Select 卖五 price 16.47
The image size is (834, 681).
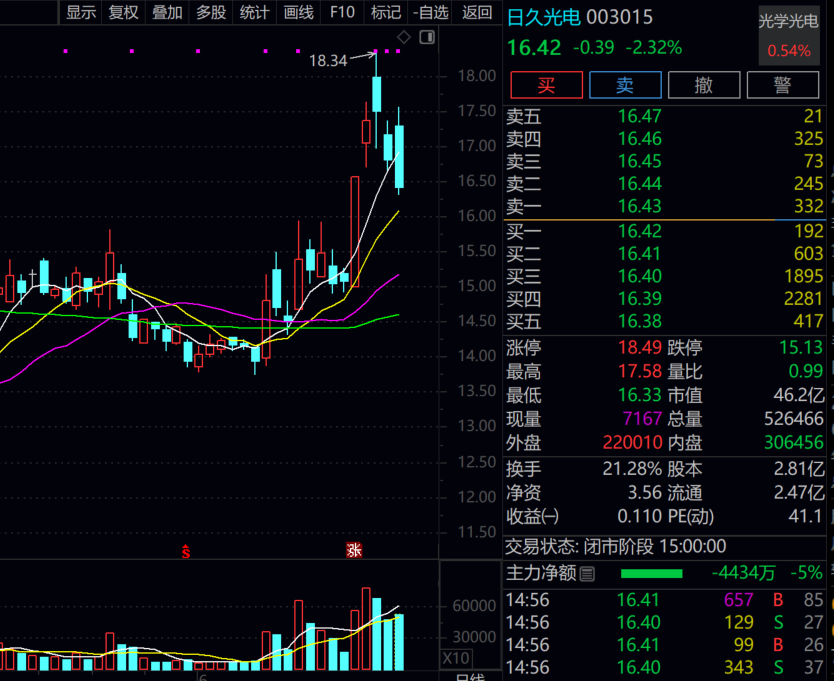point(639,116)
